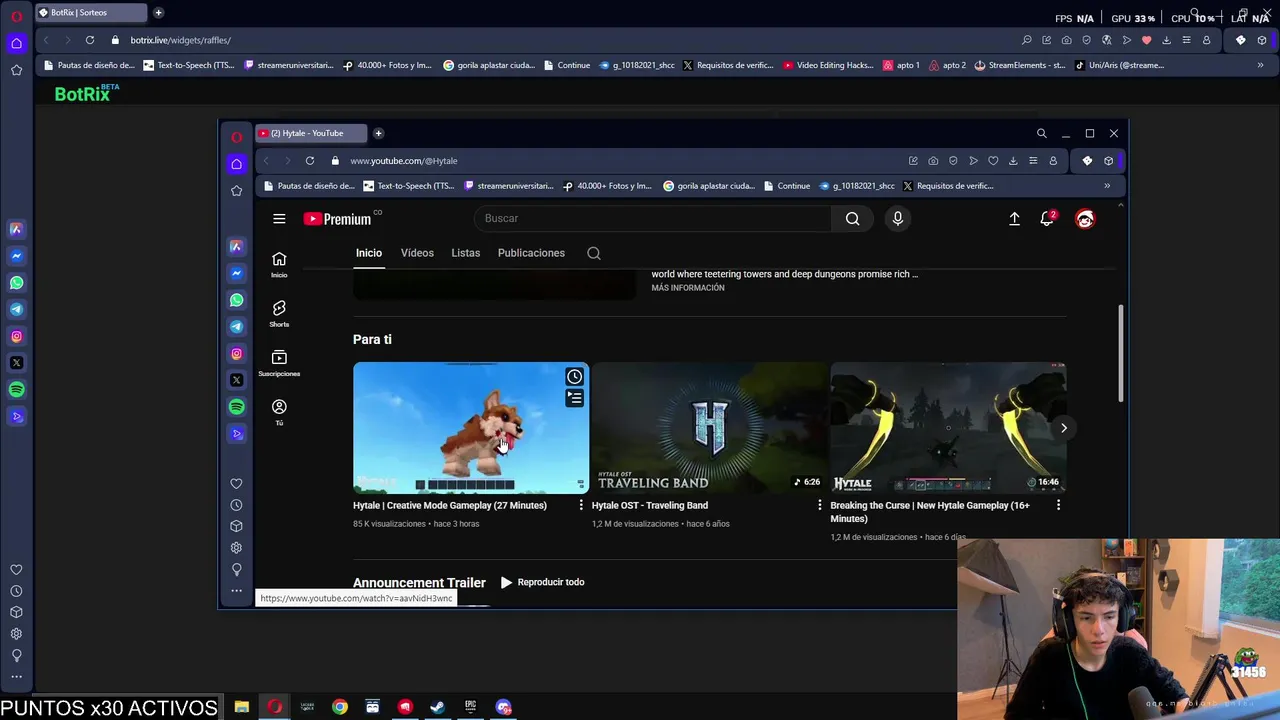
Task: Open YouTube notifications bell
Action: click(1047, 219)
